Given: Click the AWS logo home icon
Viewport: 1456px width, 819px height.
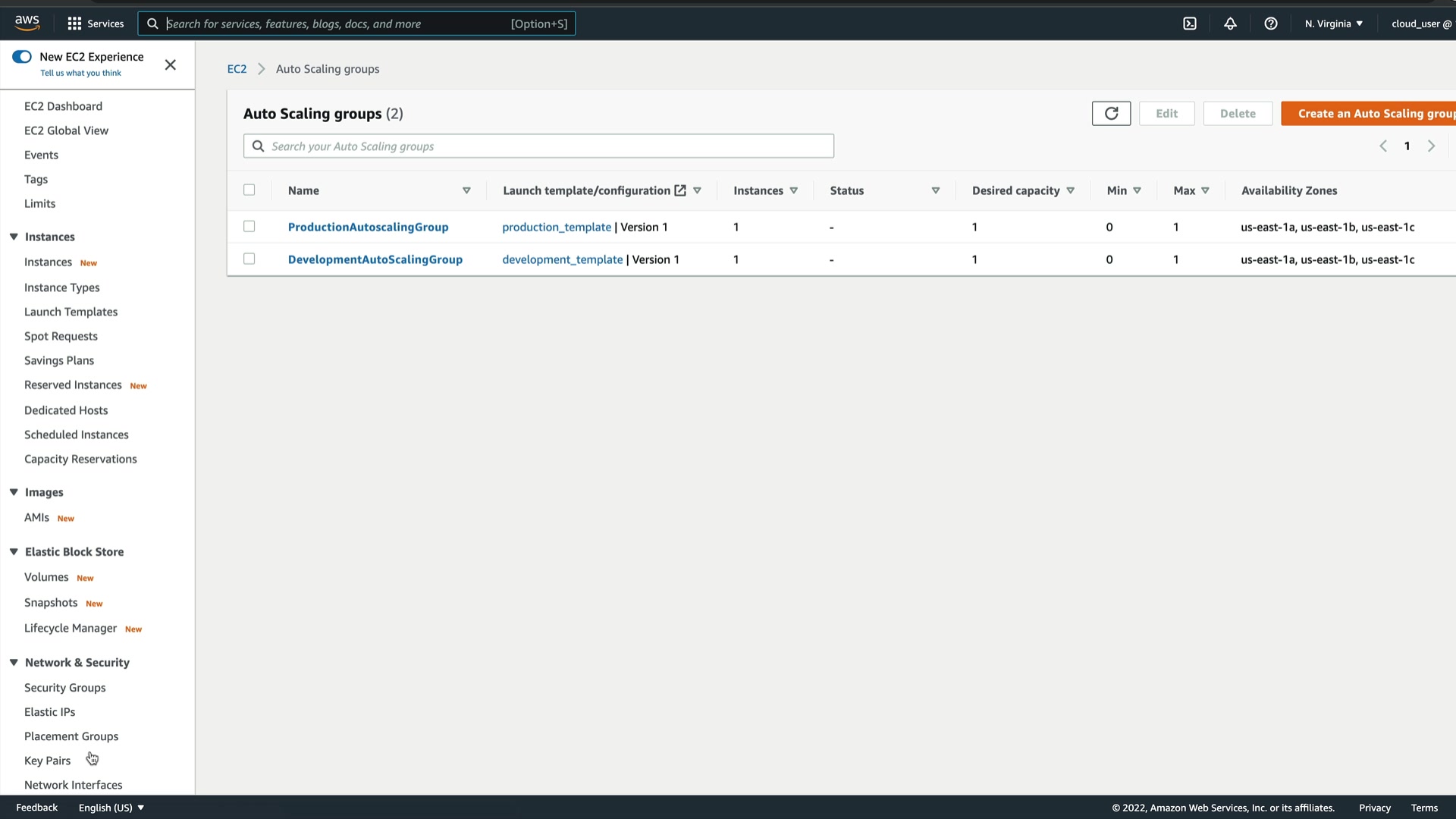Looking at the screenshot, I should [27, 23].
